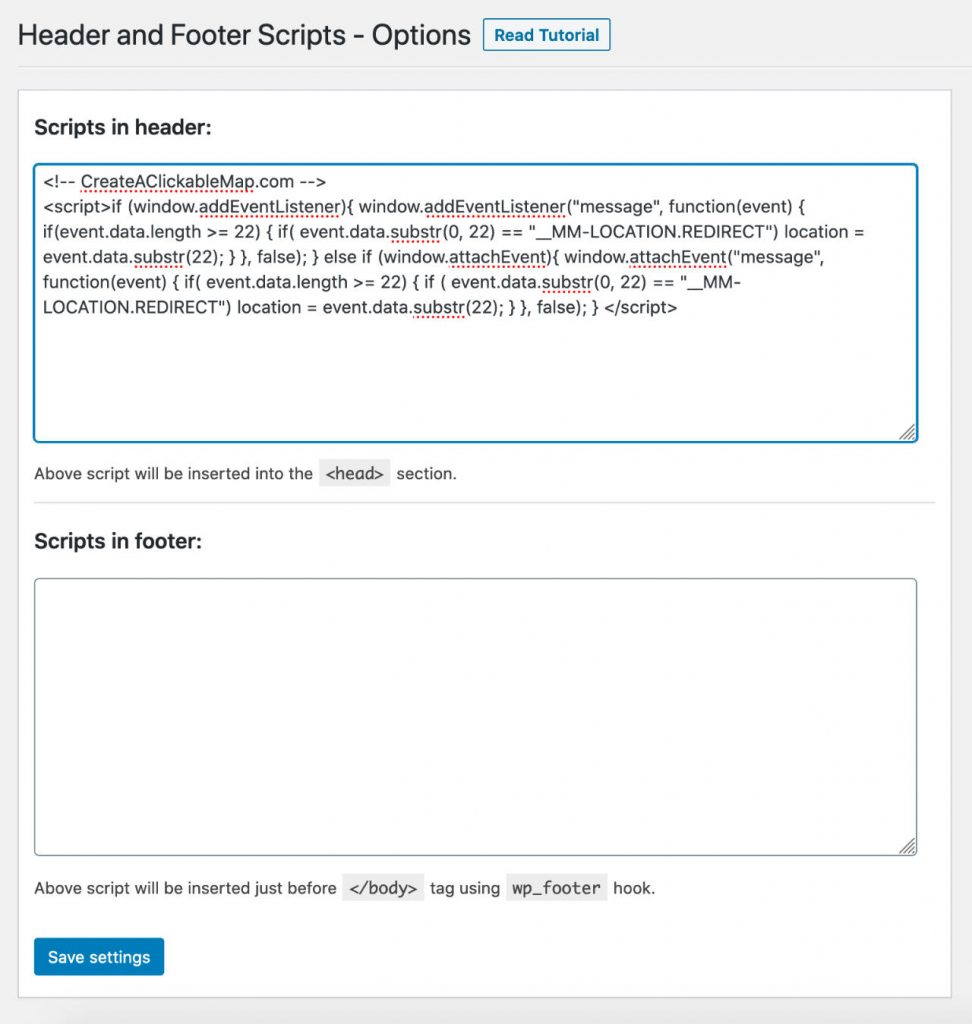Click the Scripts in header heading
Viewport: 972px width, 1024px height.
pyautogui.click(x=123, y=127)
